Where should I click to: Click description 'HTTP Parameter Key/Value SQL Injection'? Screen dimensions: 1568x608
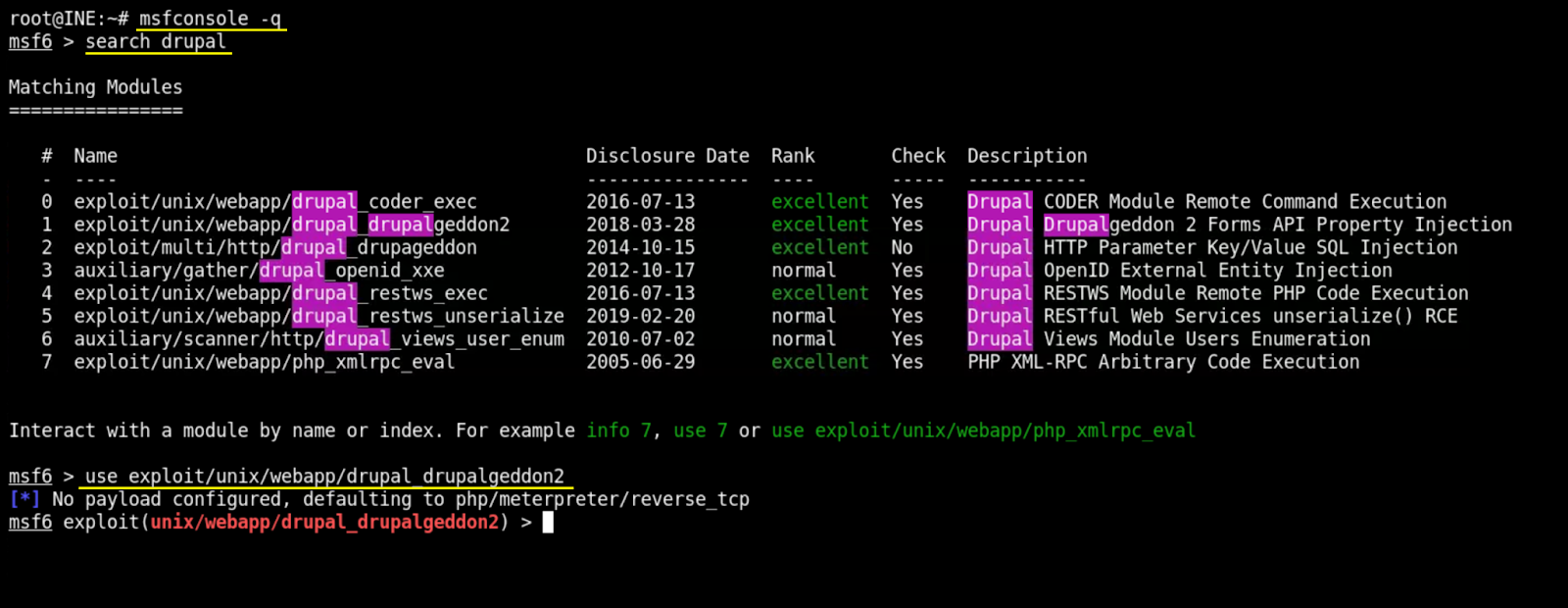point(1250,247)
